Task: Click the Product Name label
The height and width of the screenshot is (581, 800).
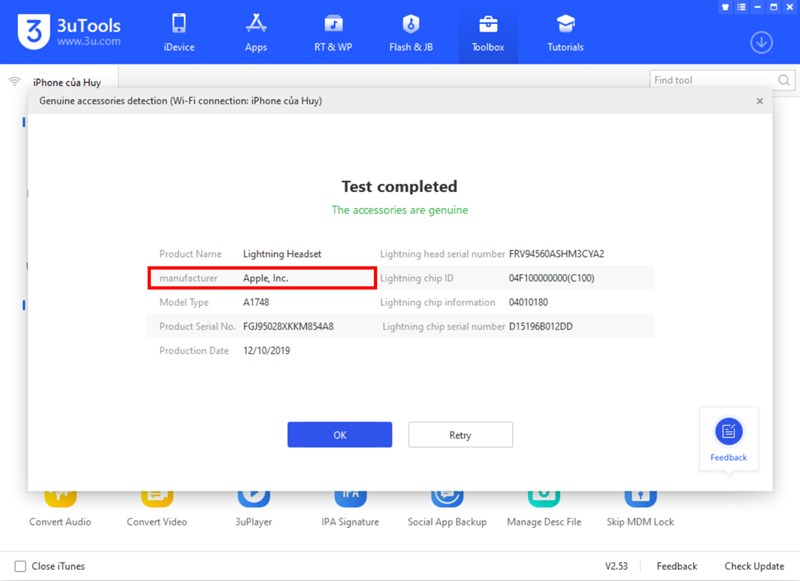Action: point(190,254)
